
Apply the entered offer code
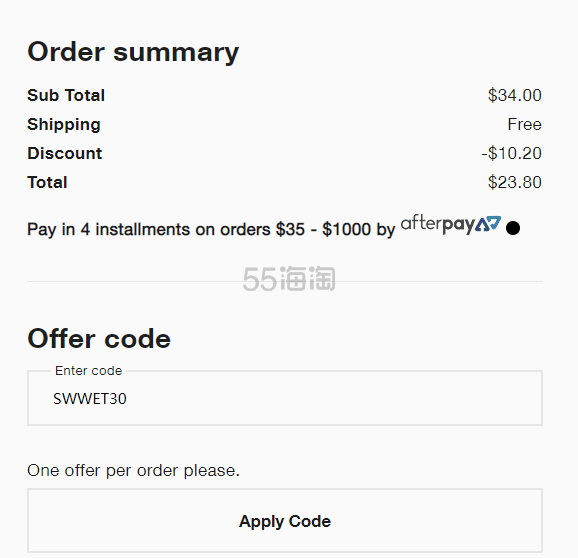tap(285, 520)
